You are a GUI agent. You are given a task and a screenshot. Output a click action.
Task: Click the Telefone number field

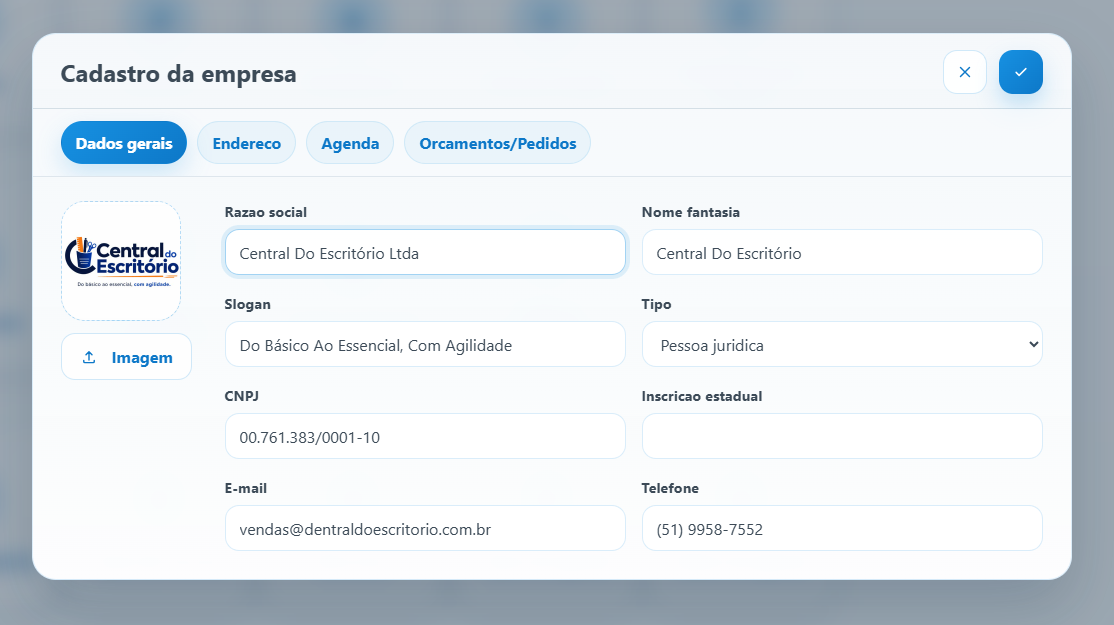(x=841, y=529)
